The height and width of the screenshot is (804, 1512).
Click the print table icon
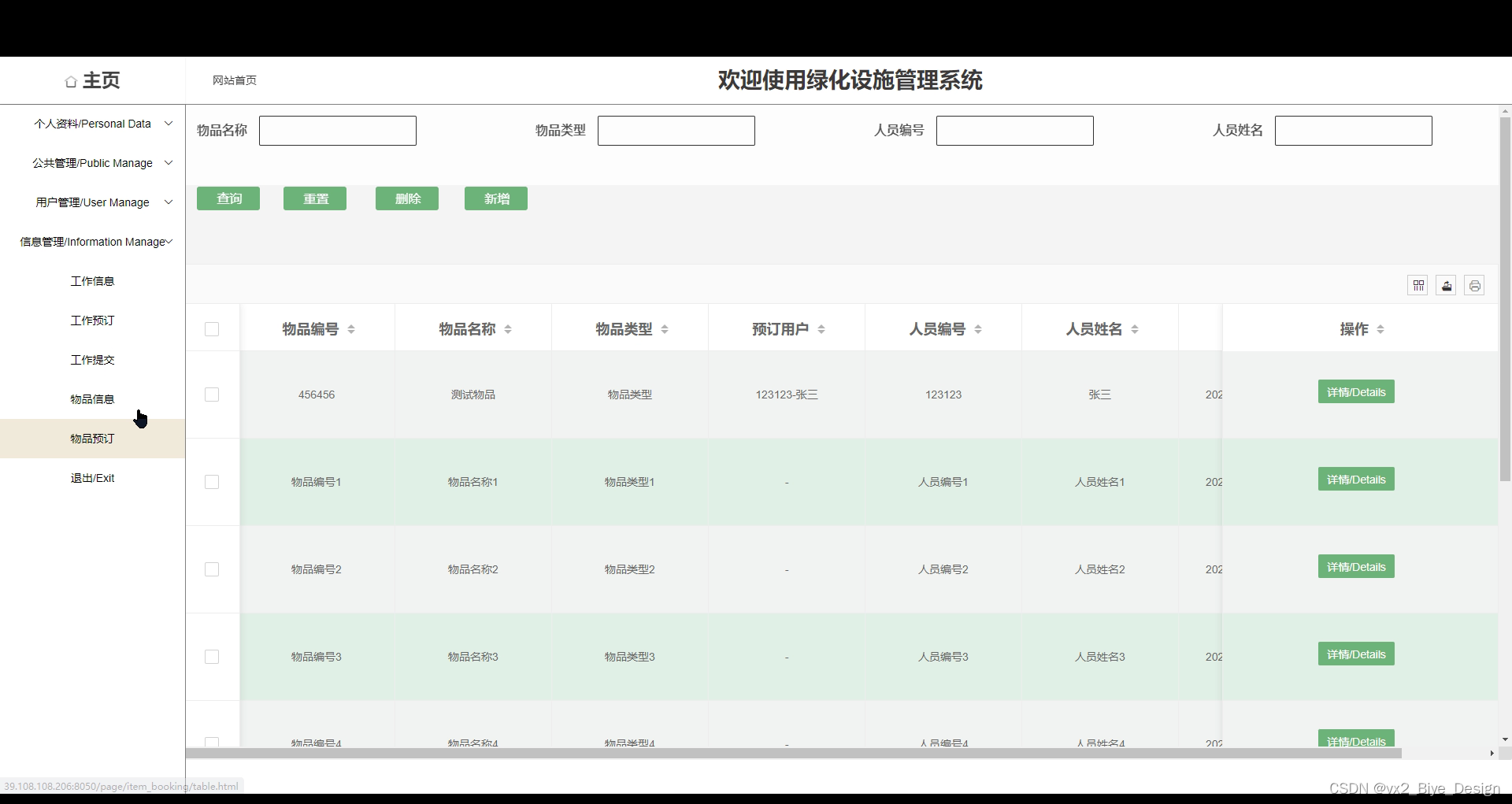coord(1475,285)
